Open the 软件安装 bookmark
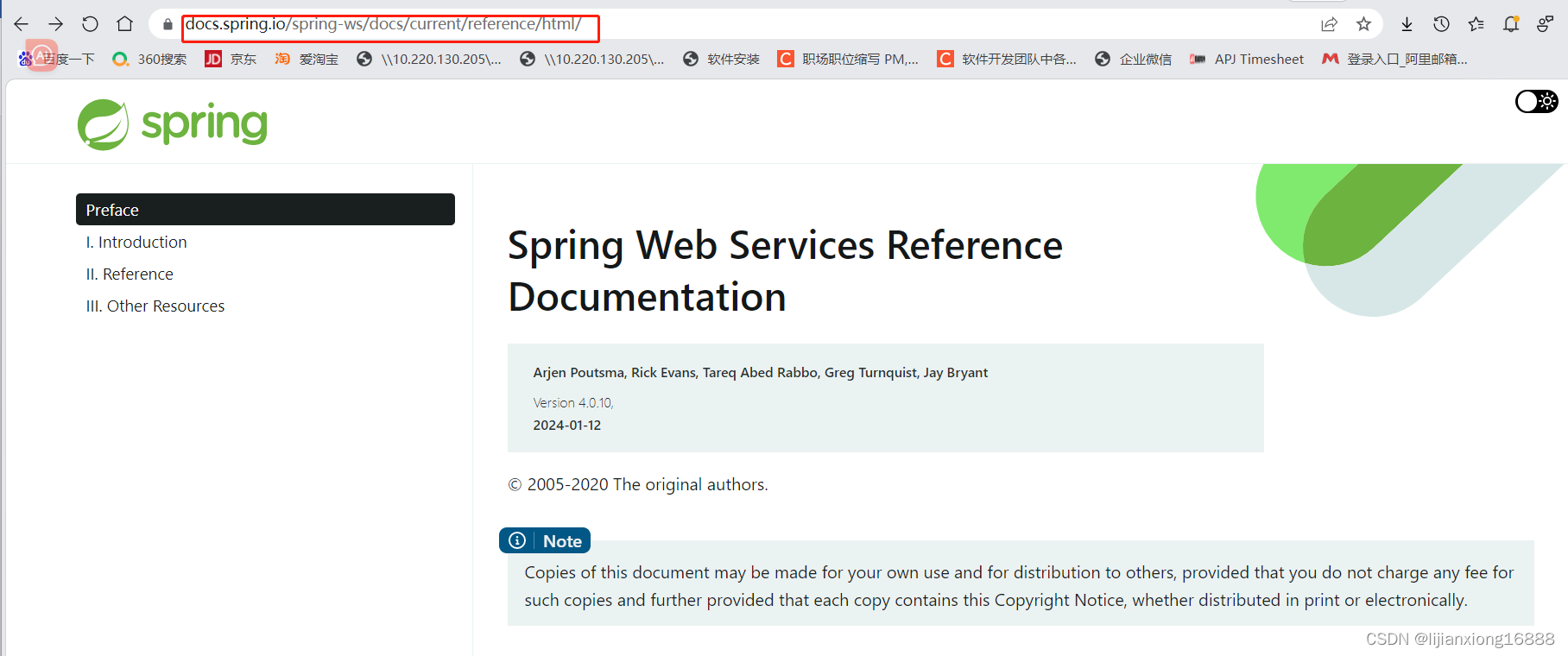The width and height of the screenshot is (1568, 656). pos(721,59)
